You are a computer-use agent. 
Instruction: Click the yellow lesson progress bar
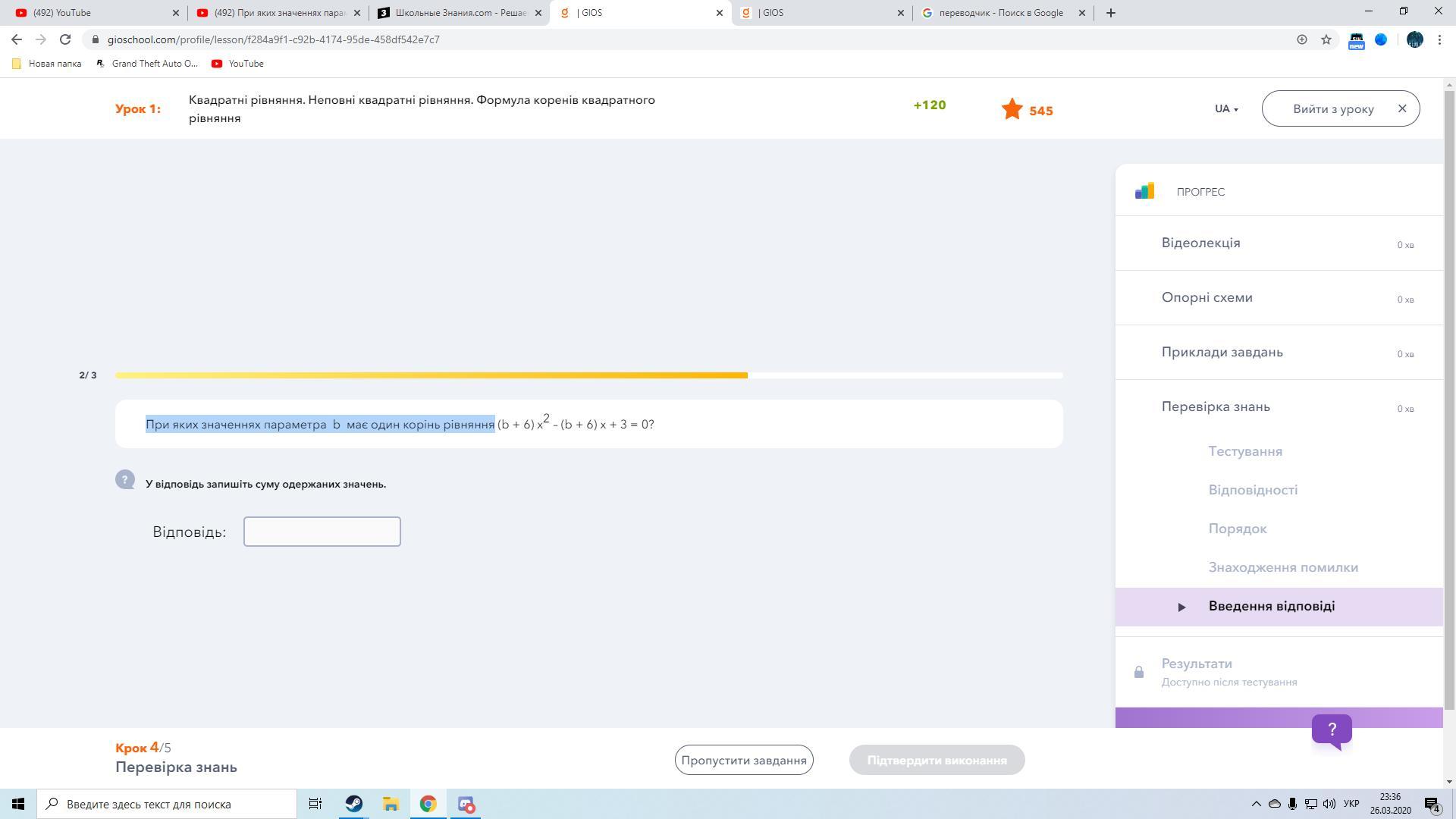pyautogui.click(x=431, y=375)
